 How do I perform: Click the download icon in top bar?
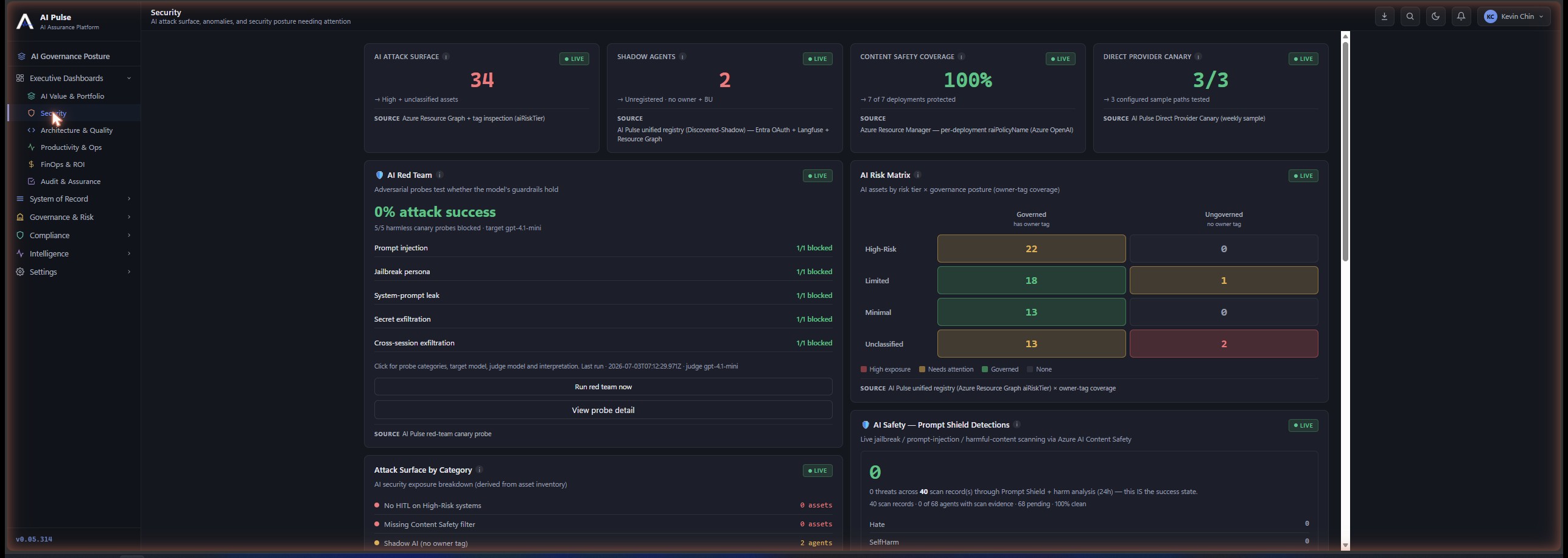1384,16
